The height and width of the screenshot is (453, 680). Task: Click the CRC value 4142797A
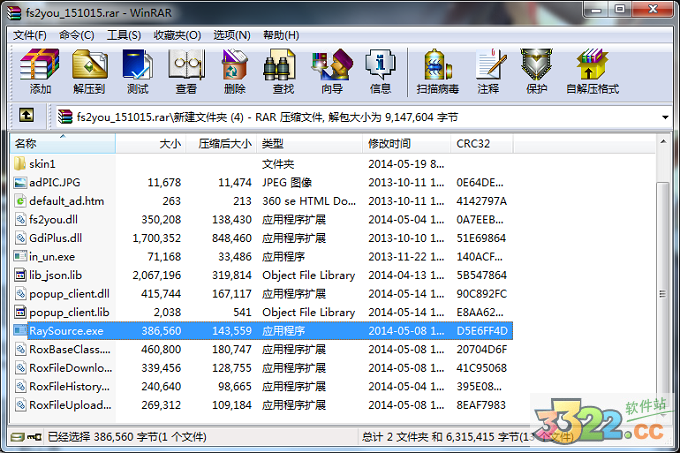coord(481,201)
